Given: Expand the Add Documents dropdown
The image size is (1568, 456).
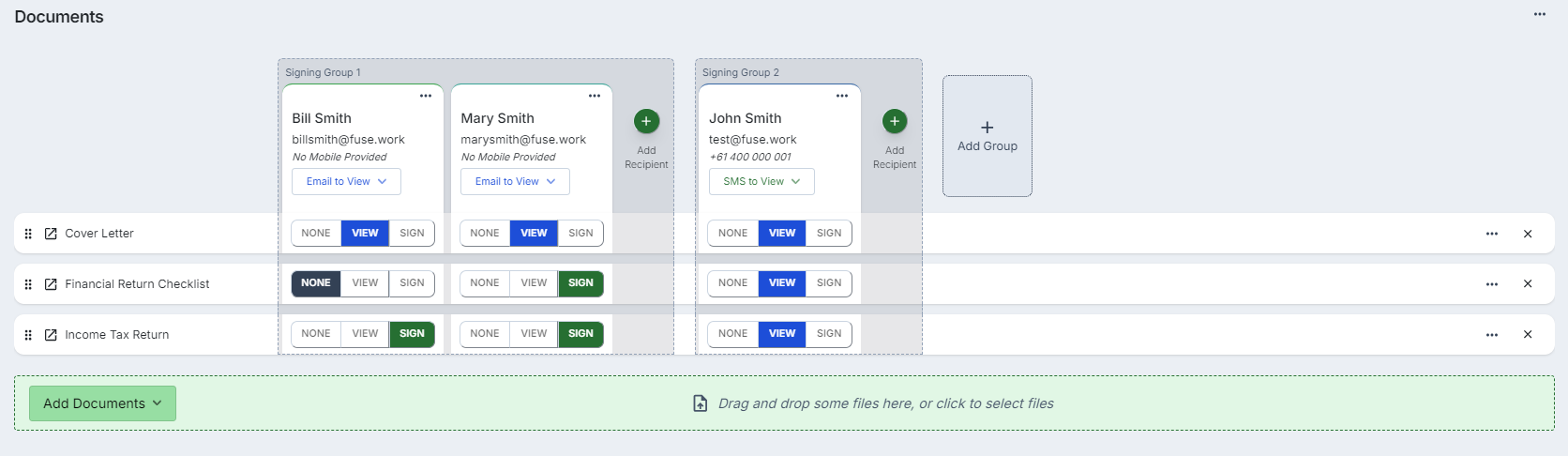Looking at the screenshot, I should point(102,403).
